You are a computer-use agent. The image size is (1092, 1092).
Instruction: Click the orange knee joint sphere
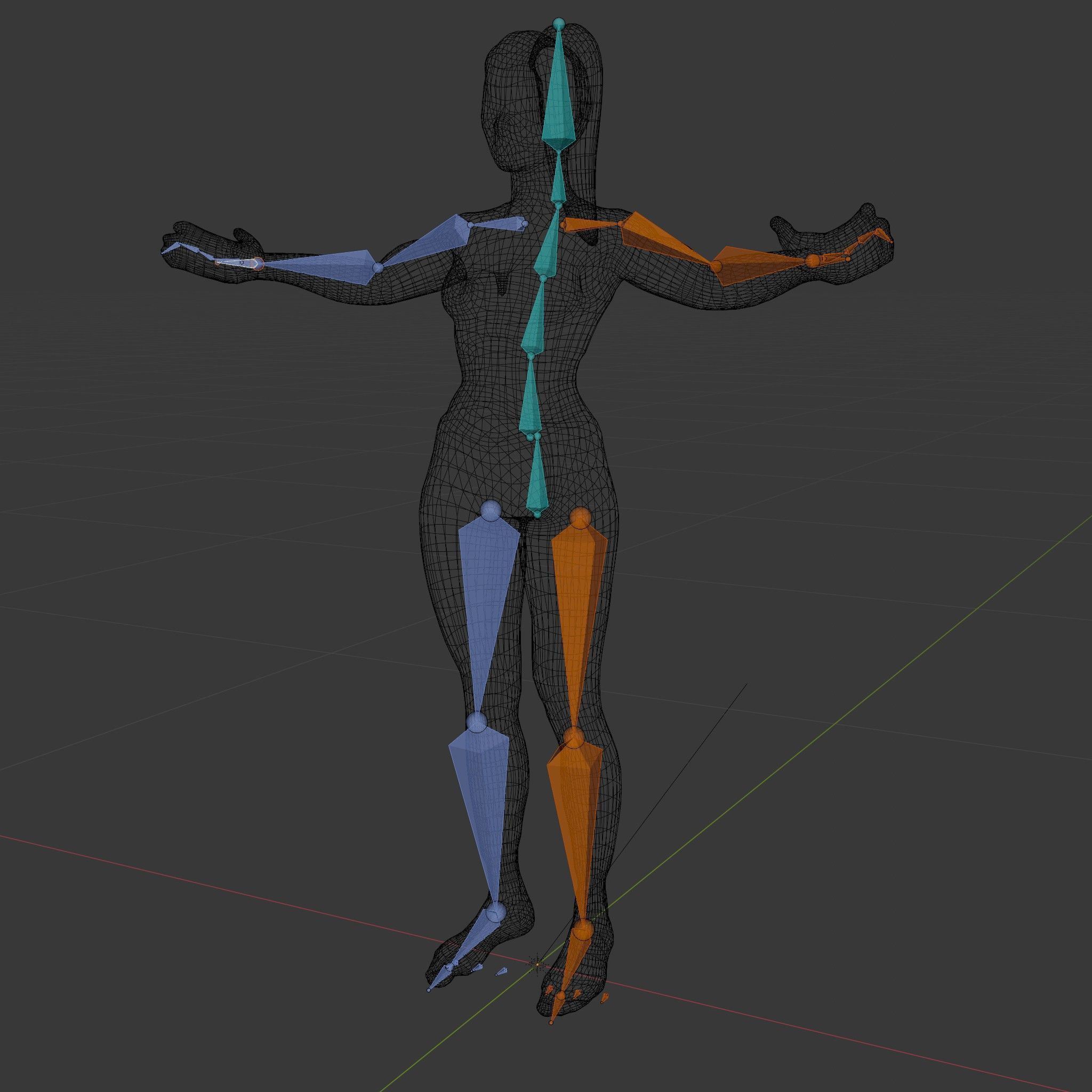574,737
